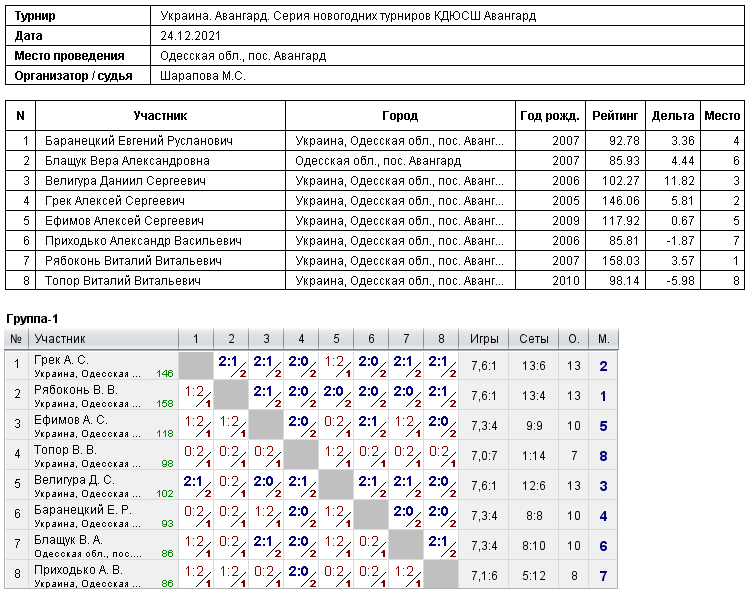The height and width of the screenshot is (594, 750).
Task: Click sets total 5:12 for Приходько
Action: click(x=534, y=576)
